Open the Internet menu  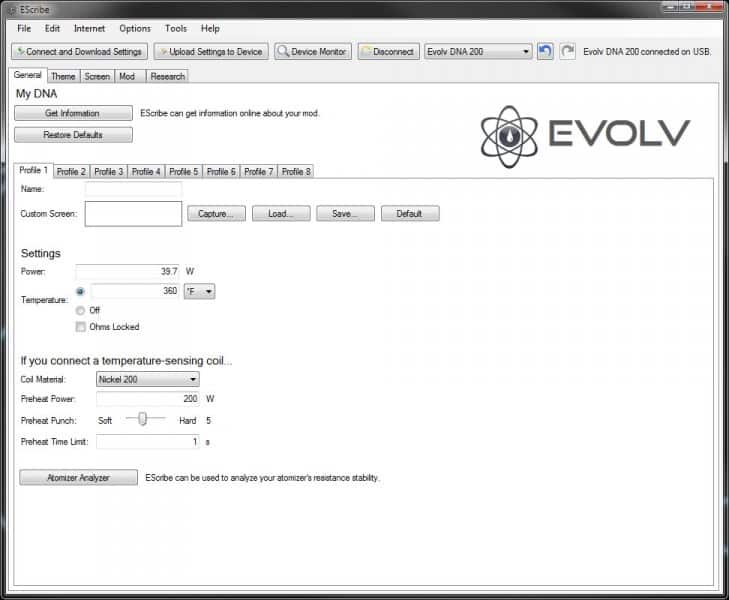point(89,28)
